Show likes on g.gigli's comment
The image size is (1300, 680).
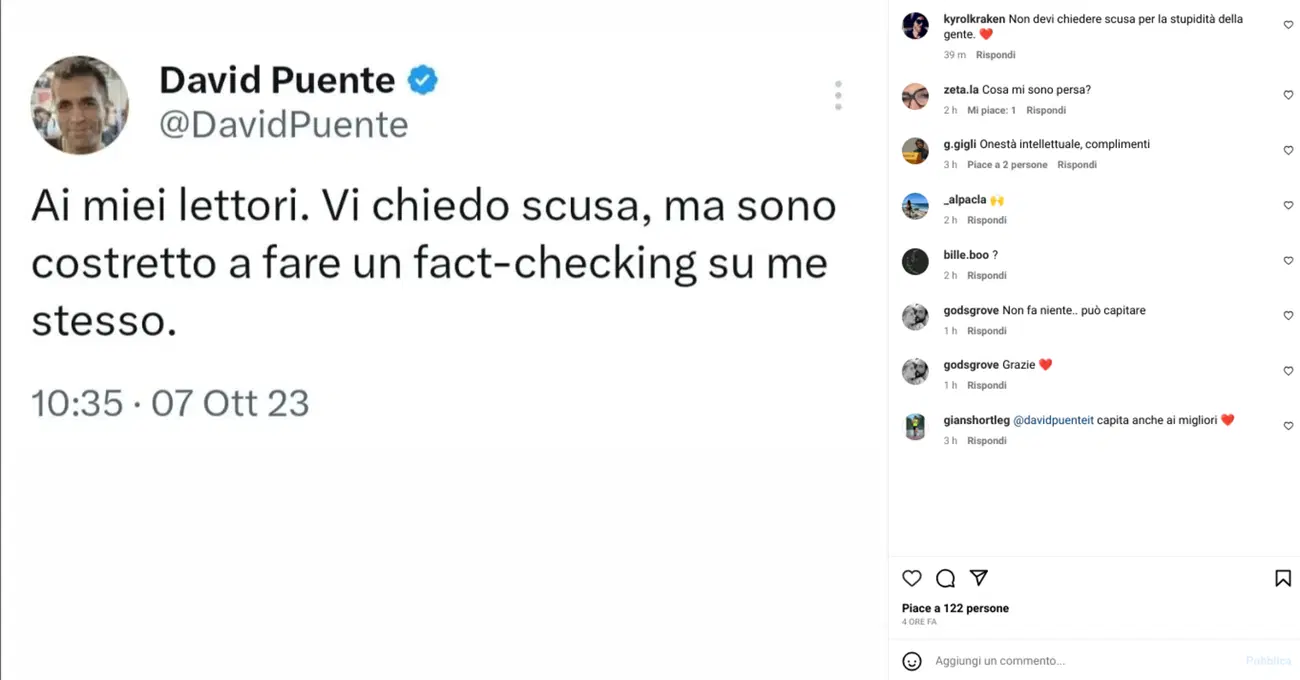[1007, 165]
